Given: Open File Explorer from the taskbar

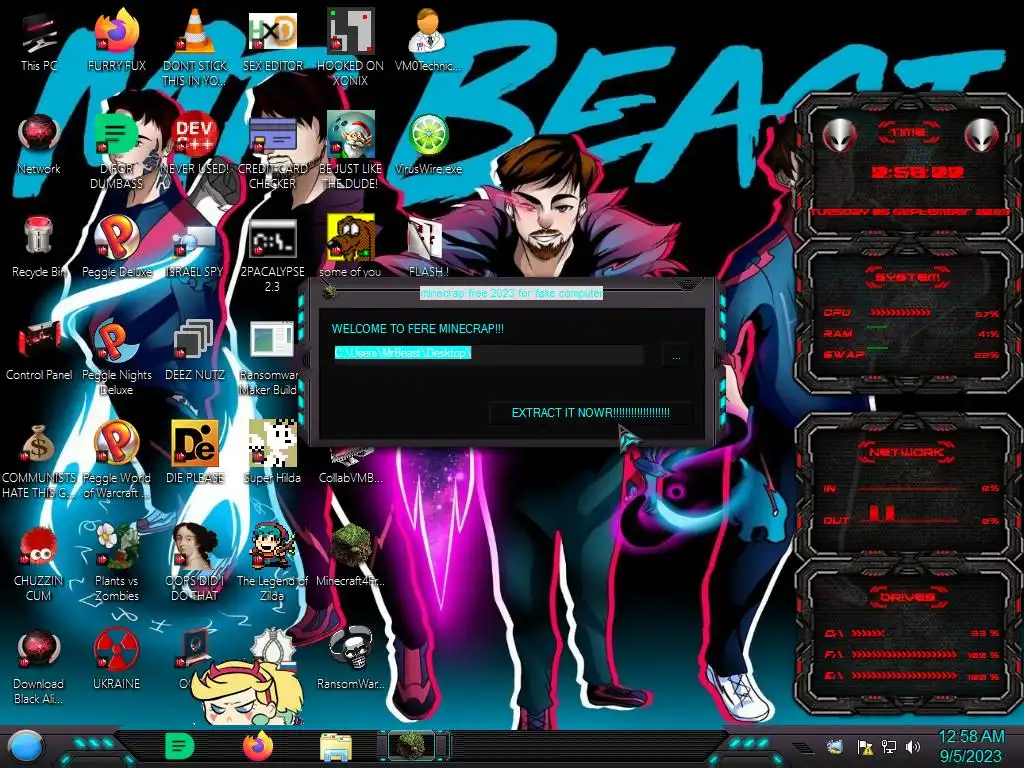Looking at the screenshot, I should point(336,747).
